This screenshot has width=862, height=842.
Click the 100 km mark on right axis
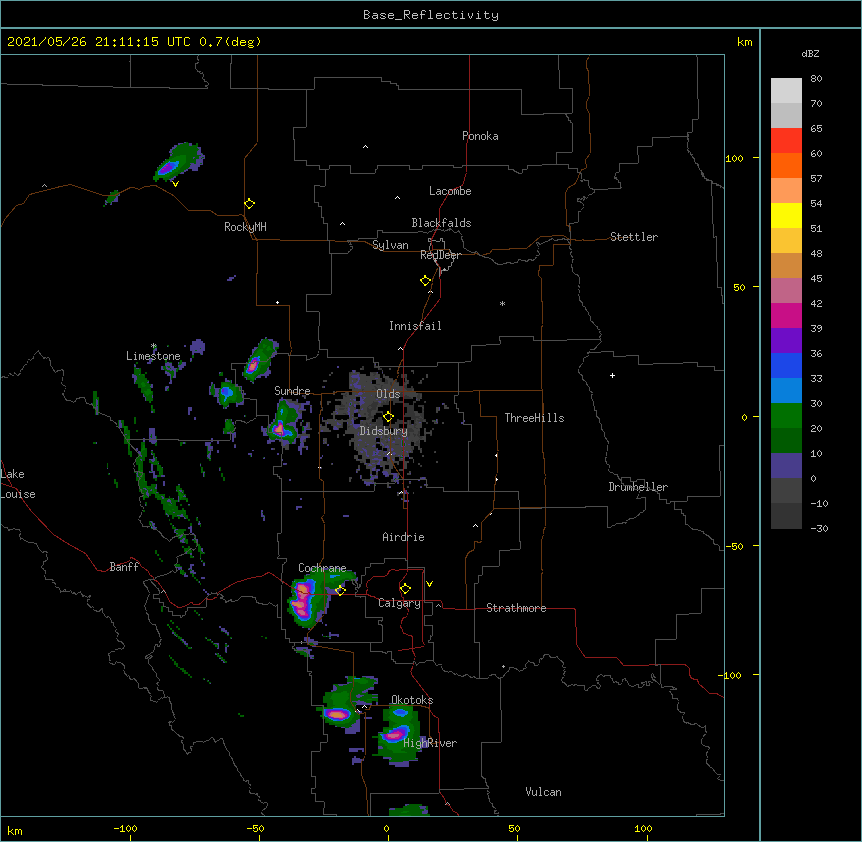point(735,158)
